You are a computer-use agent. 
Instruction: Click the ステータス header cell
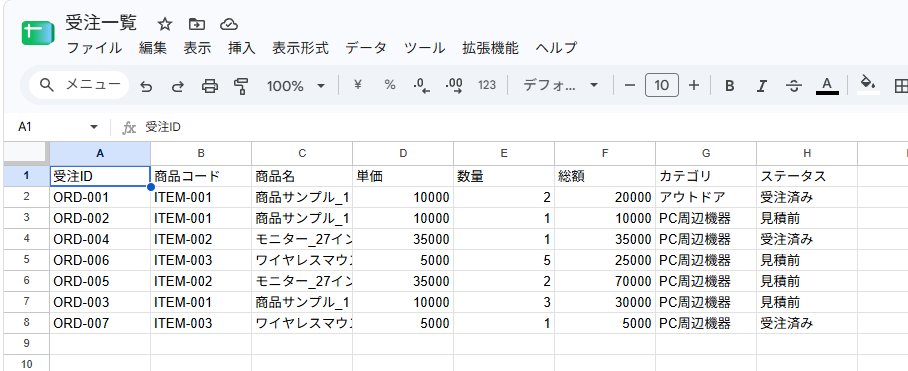coord(807,176)
